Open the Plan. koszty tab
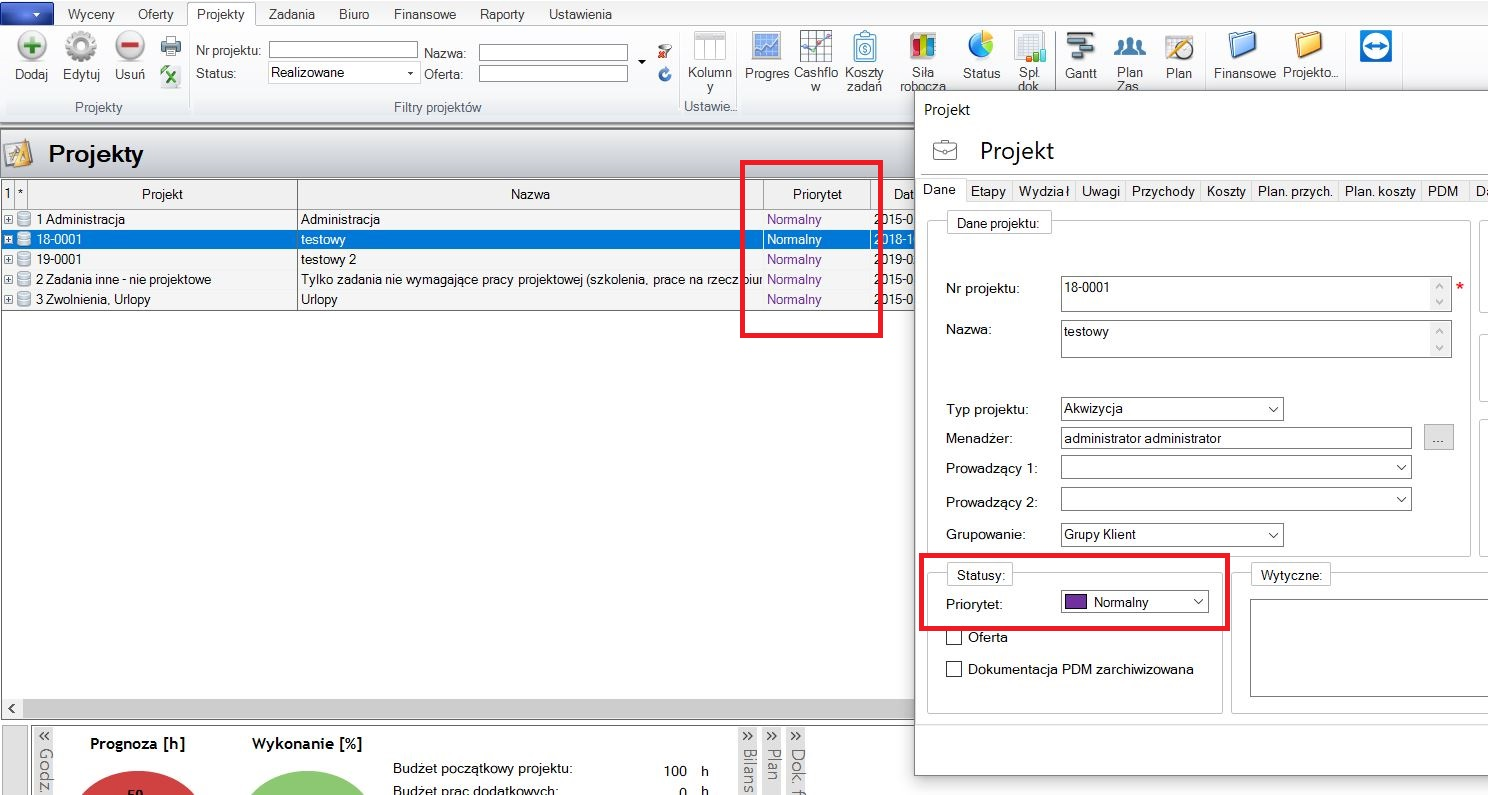This screenshot has width=1488, height=795. pos(1379,191)
